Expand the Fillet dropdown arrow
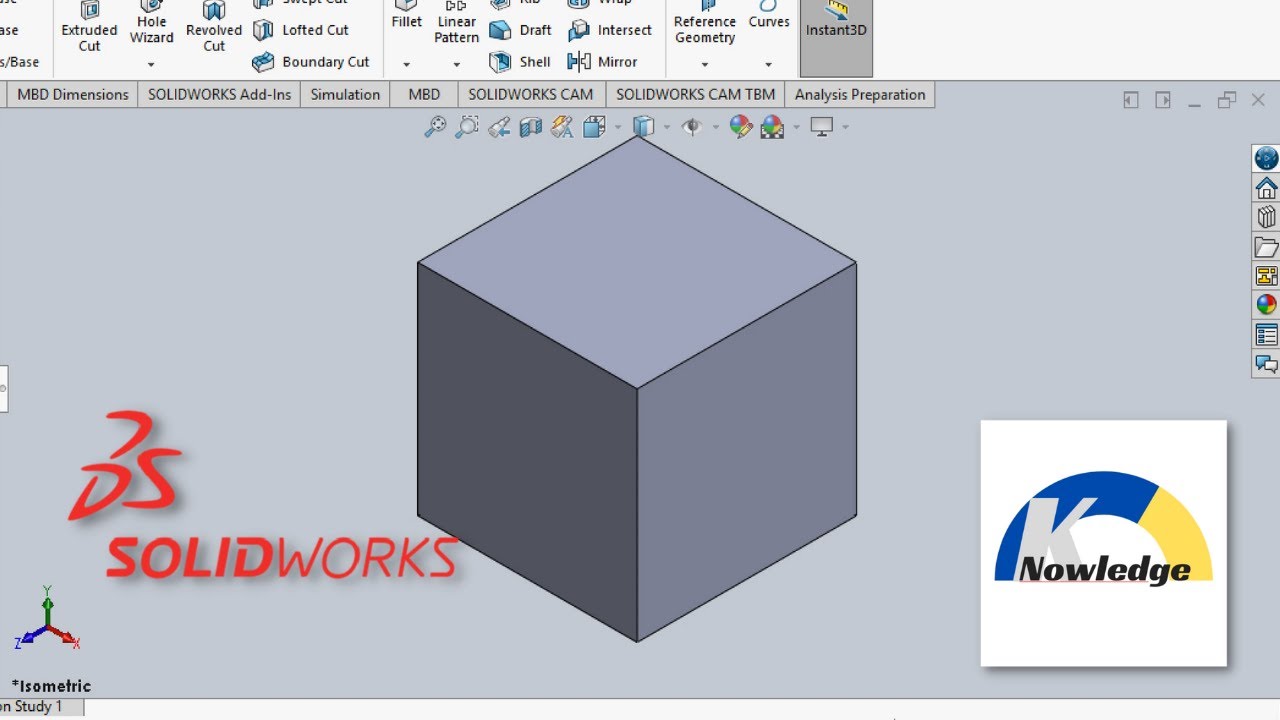This screenshot has width=1280, height=720. coord(406,65)
